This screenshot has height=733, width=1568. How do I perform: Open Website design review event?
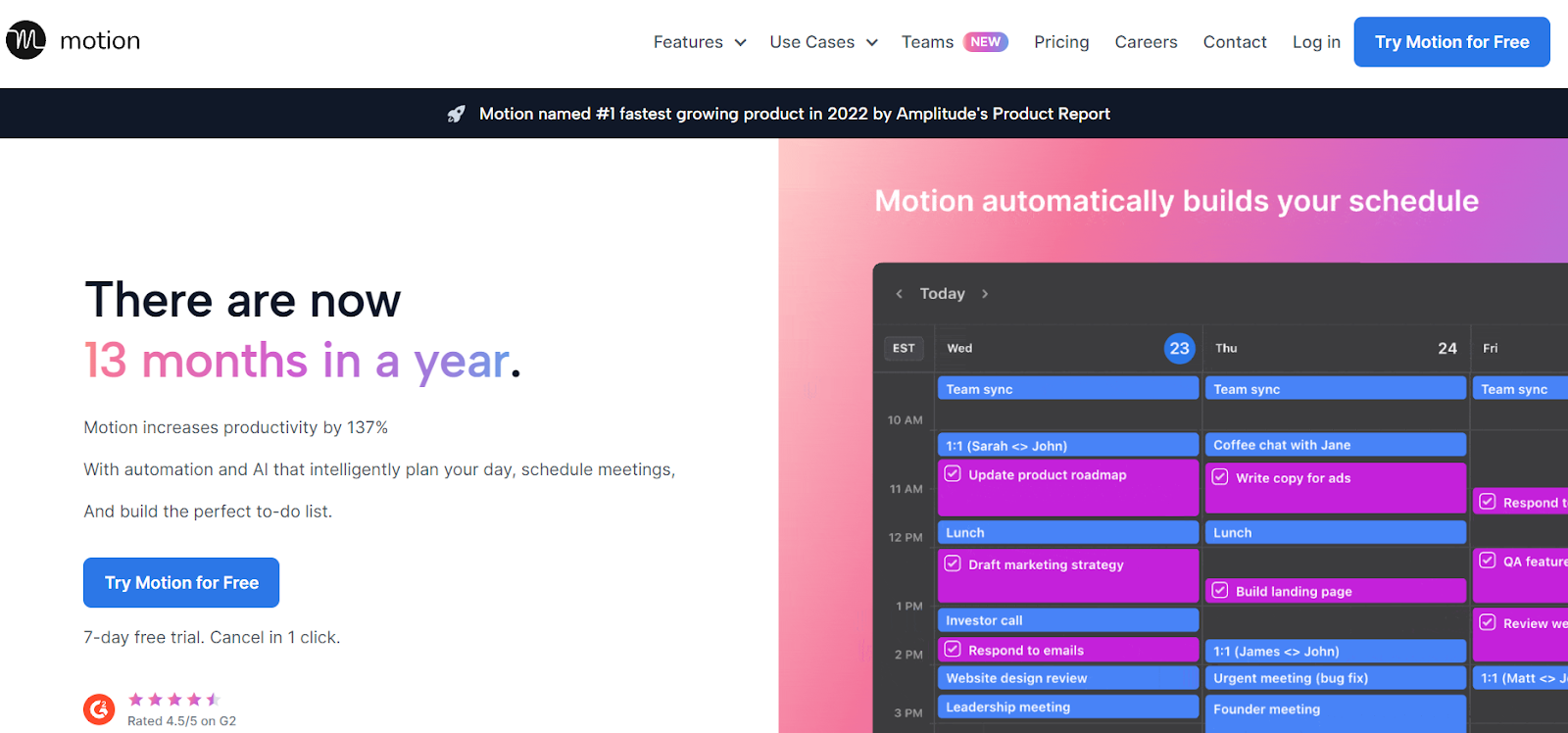pos(1068,678)
